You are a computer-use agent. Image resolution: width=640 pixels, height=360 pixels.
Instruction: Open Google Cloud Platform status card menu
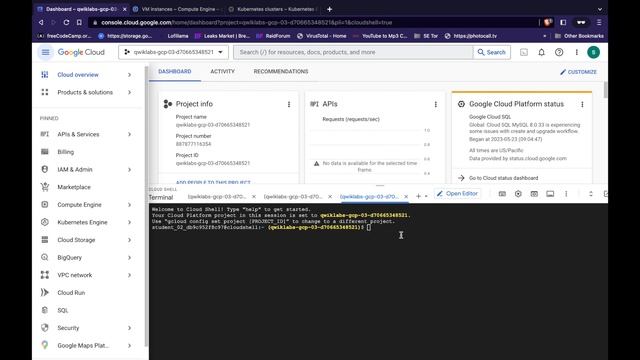pos(582,104)
